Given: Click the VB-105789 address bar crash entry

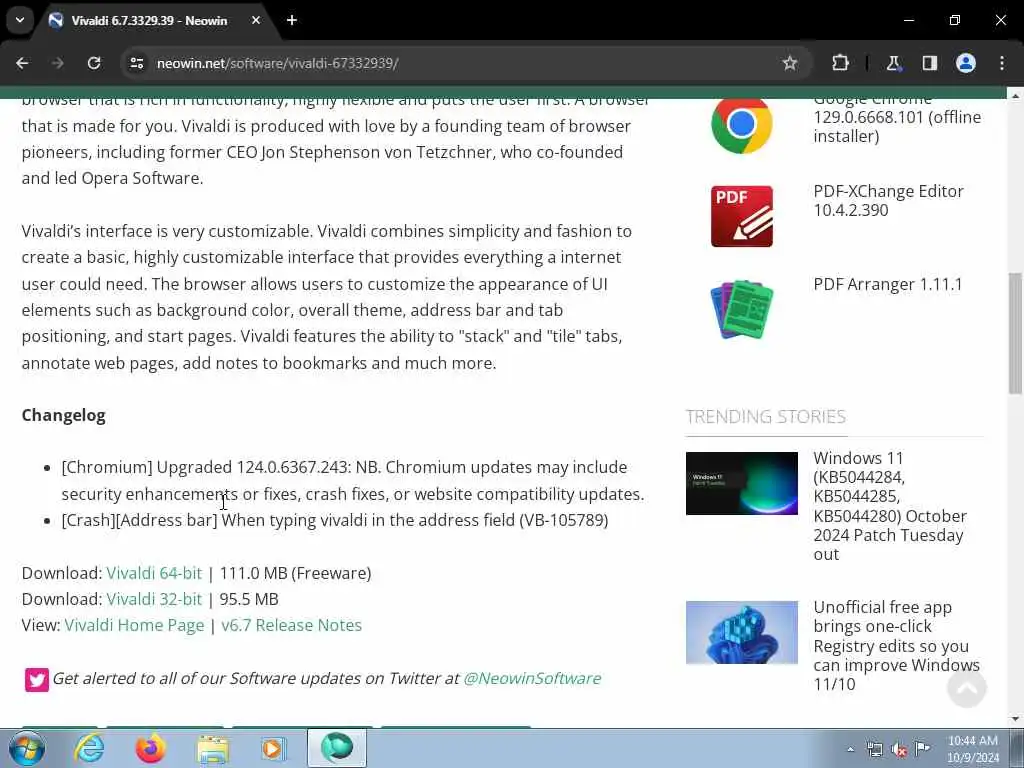Looking at the screenshot, I should tap(334, 520).
